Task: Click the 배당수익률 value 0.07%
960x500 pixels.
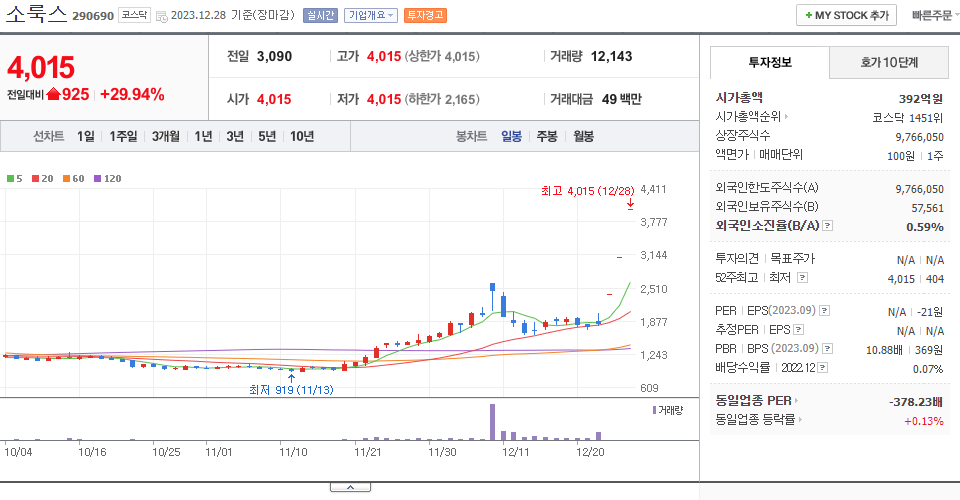Action: pos(928,369)
